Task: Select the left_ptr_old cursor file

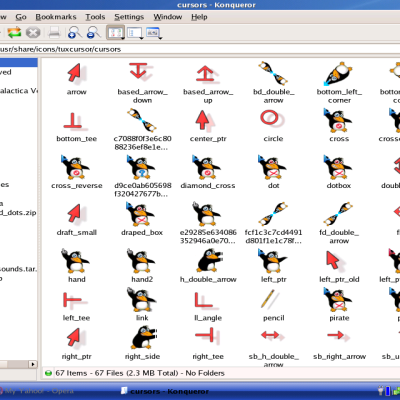Action: point(339,267)
